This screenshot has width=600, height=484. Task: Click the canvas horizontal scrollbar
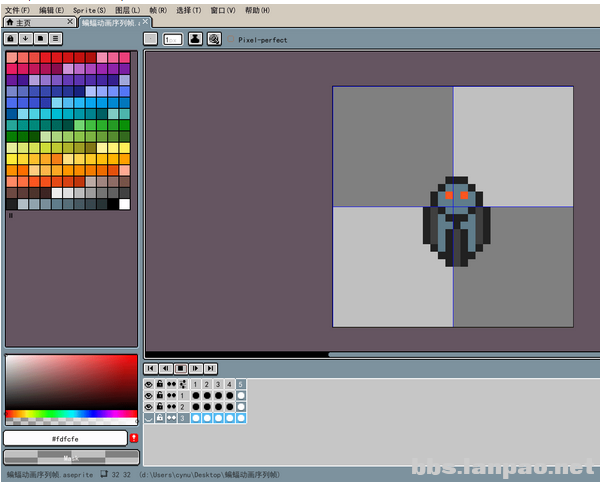(x=464, y=355)
